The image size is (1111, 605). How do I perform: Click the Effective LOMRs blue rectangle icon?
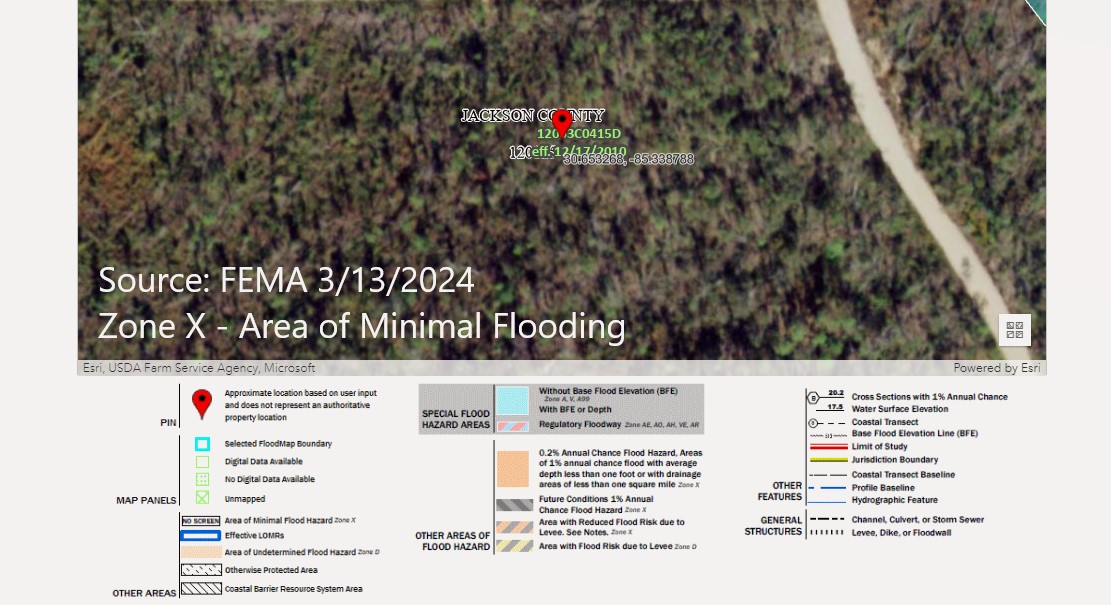click(200, 536)
